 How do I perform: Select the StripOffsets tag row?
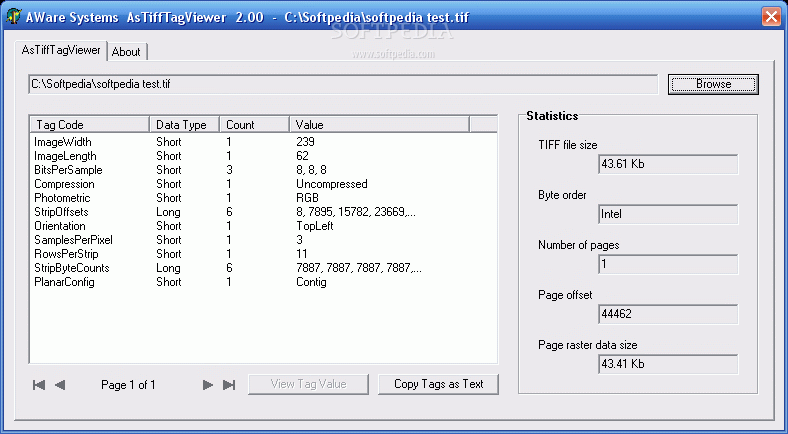(263, 212)
